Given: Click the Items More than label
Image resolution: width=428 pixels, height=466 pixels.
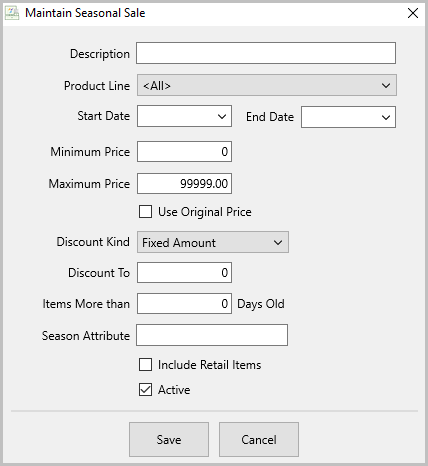Looking at the screenshot, I should pos(86,304).
